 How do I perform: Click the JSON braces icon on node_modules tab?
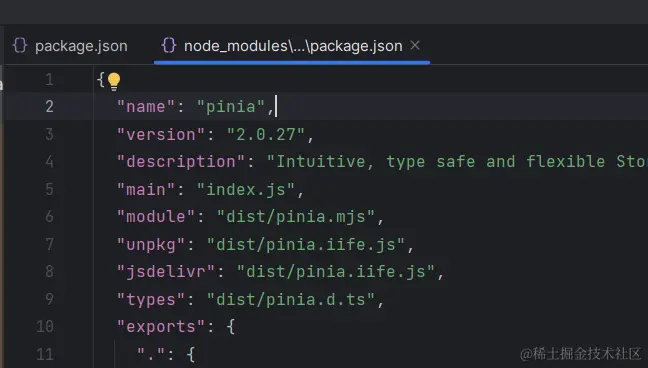point(169,45)
